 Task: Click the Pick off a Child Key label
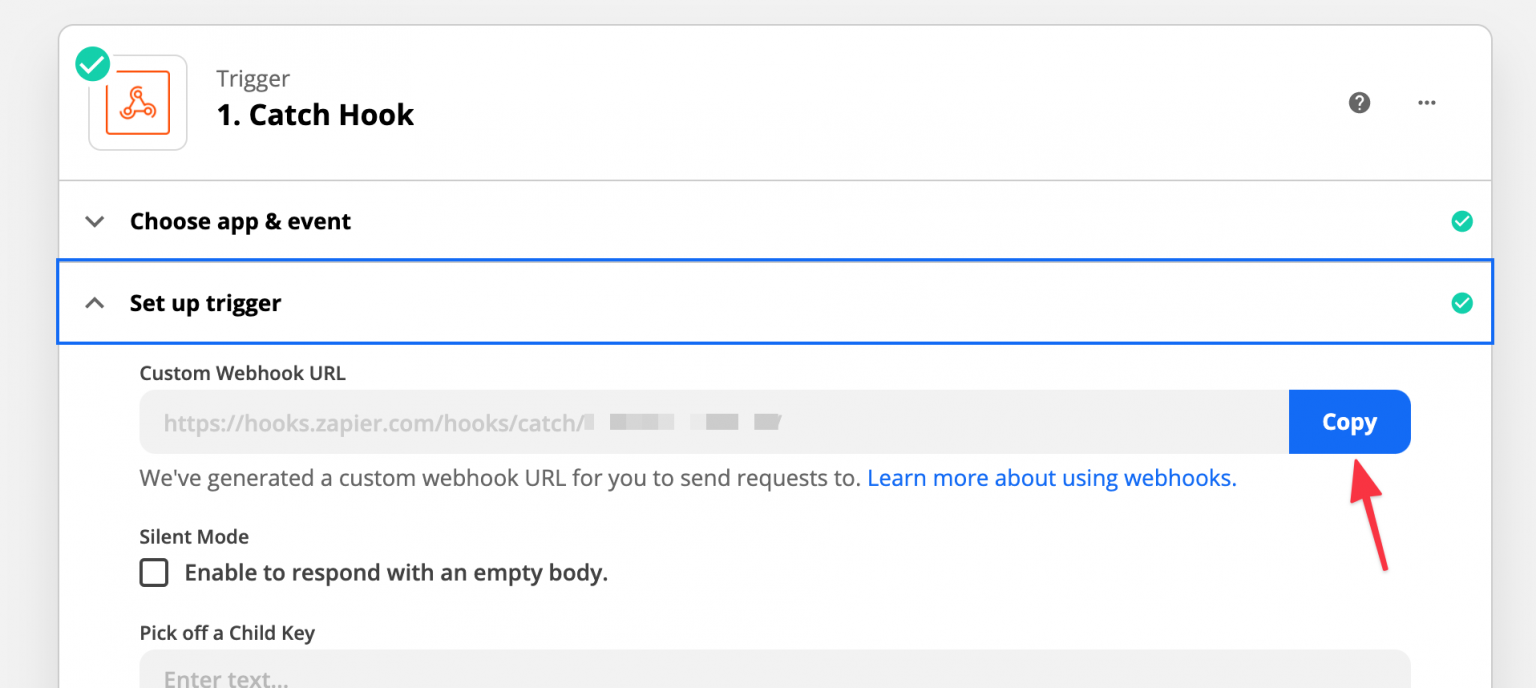[x=226, y=633]
